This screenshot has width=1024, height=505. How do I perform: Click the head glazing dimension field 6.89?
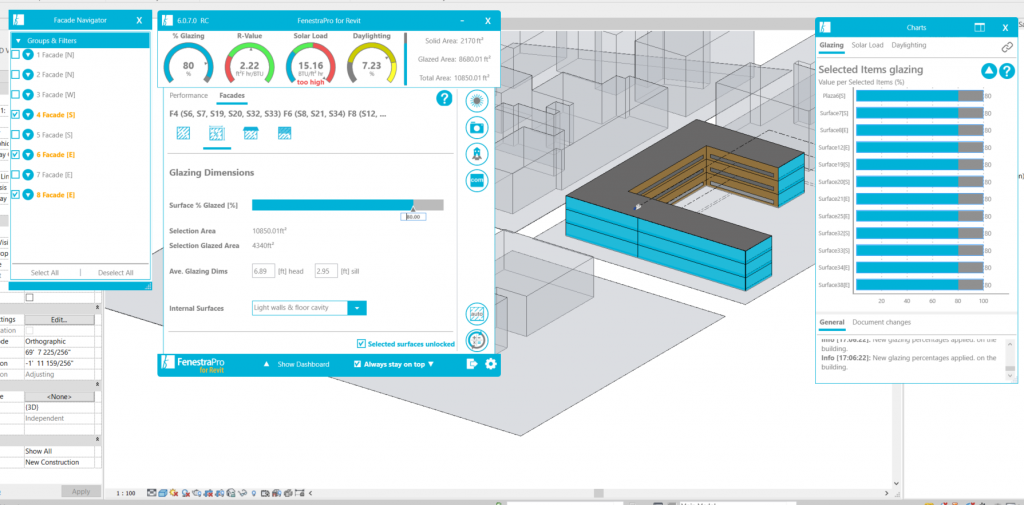click(264, 270)
